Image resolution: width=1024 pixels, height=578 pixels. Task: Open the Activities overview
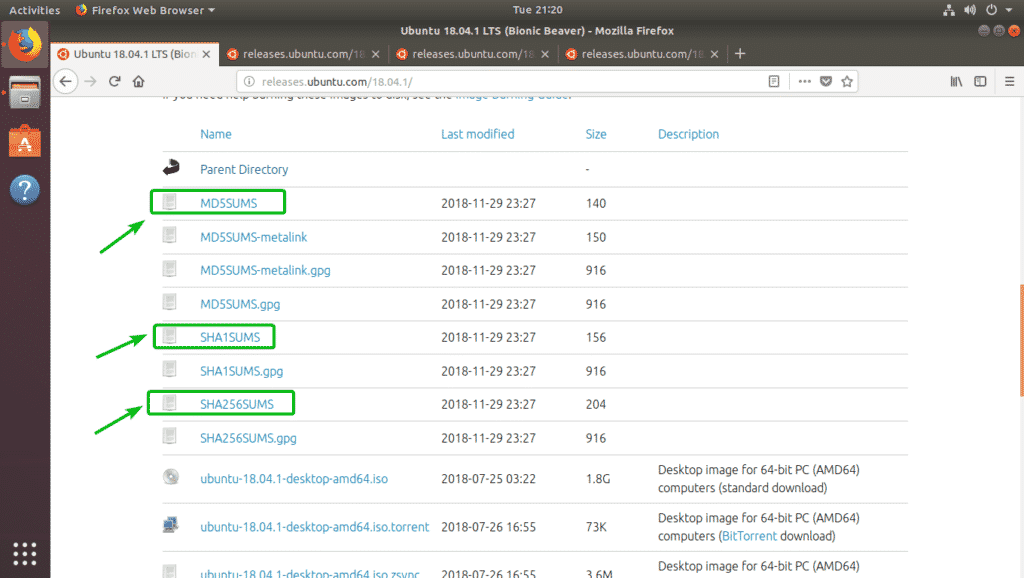(34, 10)
